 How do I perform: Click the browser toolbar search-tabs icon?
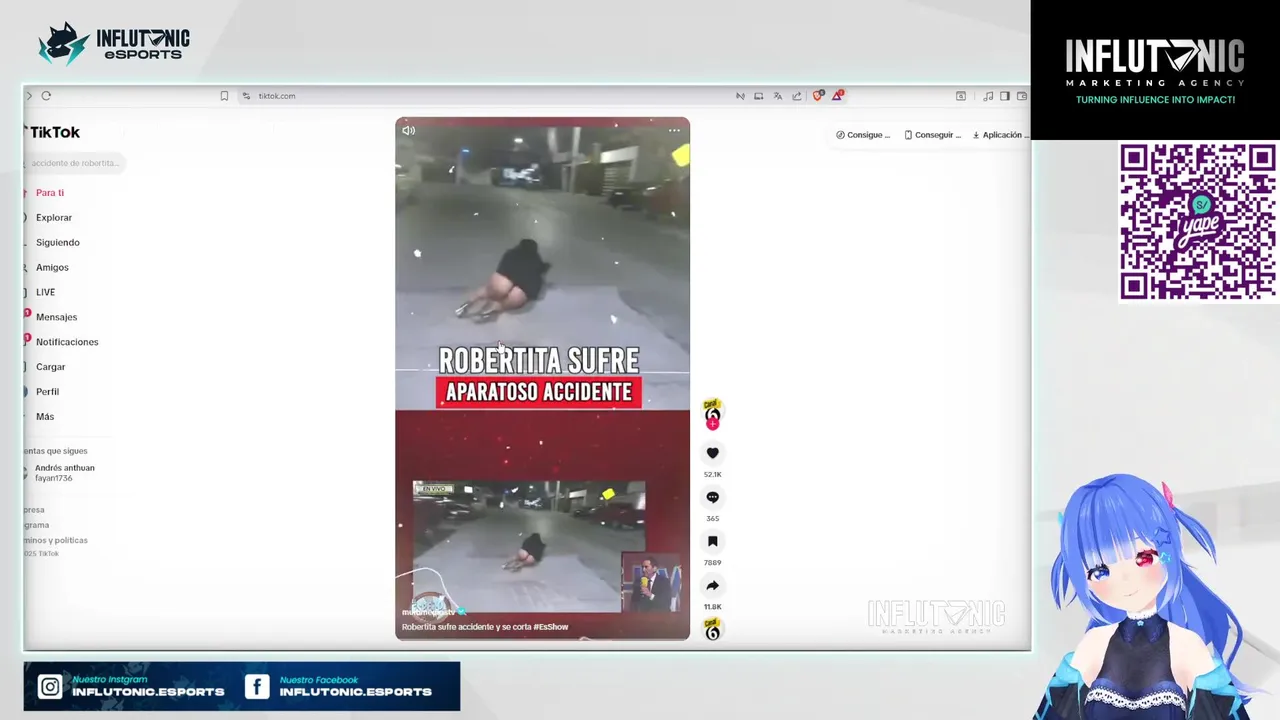(961, 96)
